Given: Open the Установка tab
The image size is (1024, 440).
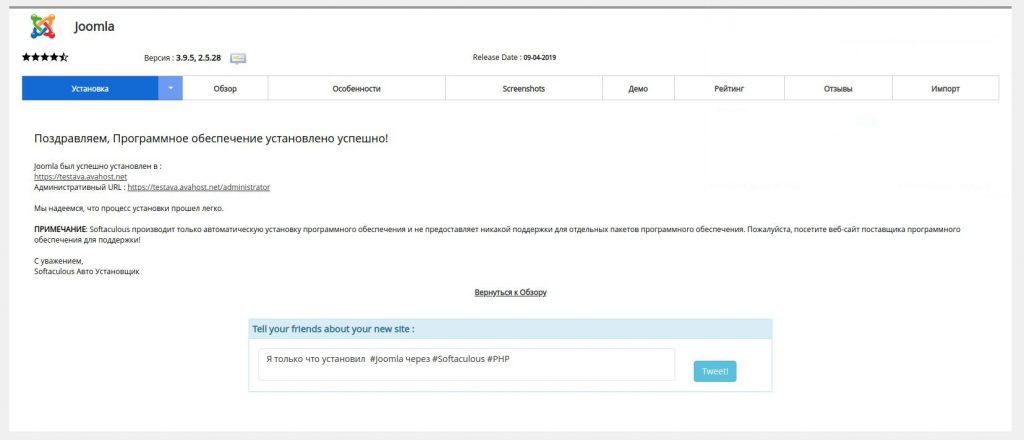Looking at the screenshot, I should coord(90,89).
